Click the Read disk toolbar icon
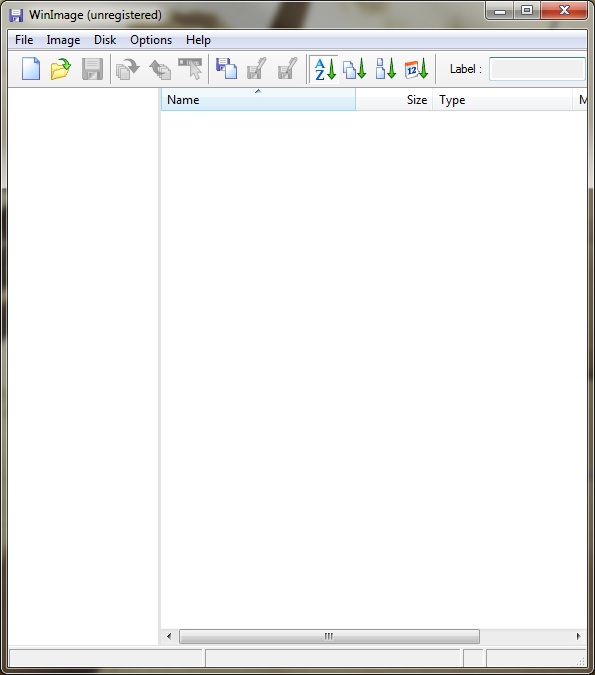Image resolution: width=595 pixels, height=675 pixels. [226, 69]
